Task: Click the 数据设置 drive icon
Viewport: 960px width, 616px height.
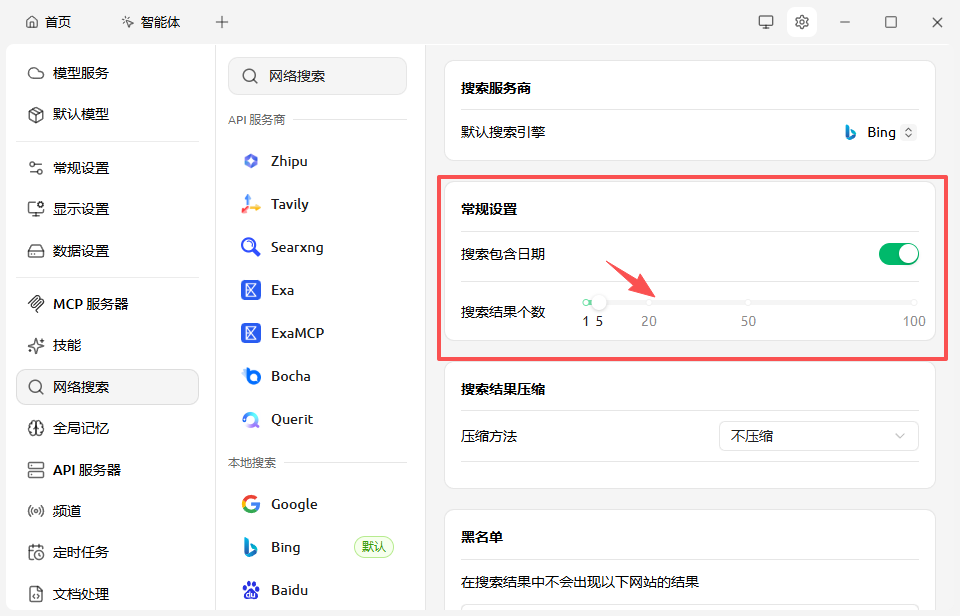Action: 36,251
